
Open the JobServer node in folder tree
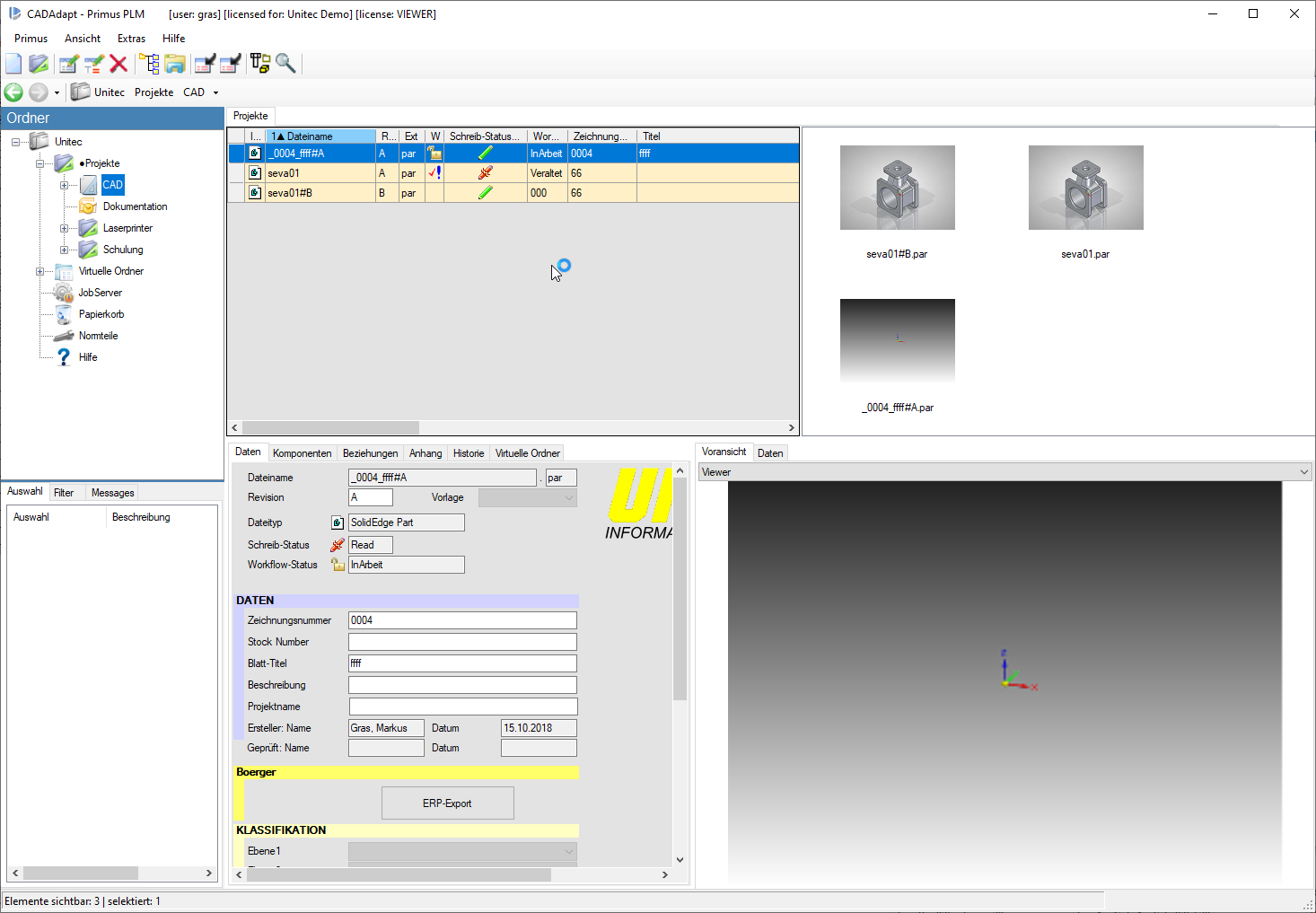pos(100,293)
